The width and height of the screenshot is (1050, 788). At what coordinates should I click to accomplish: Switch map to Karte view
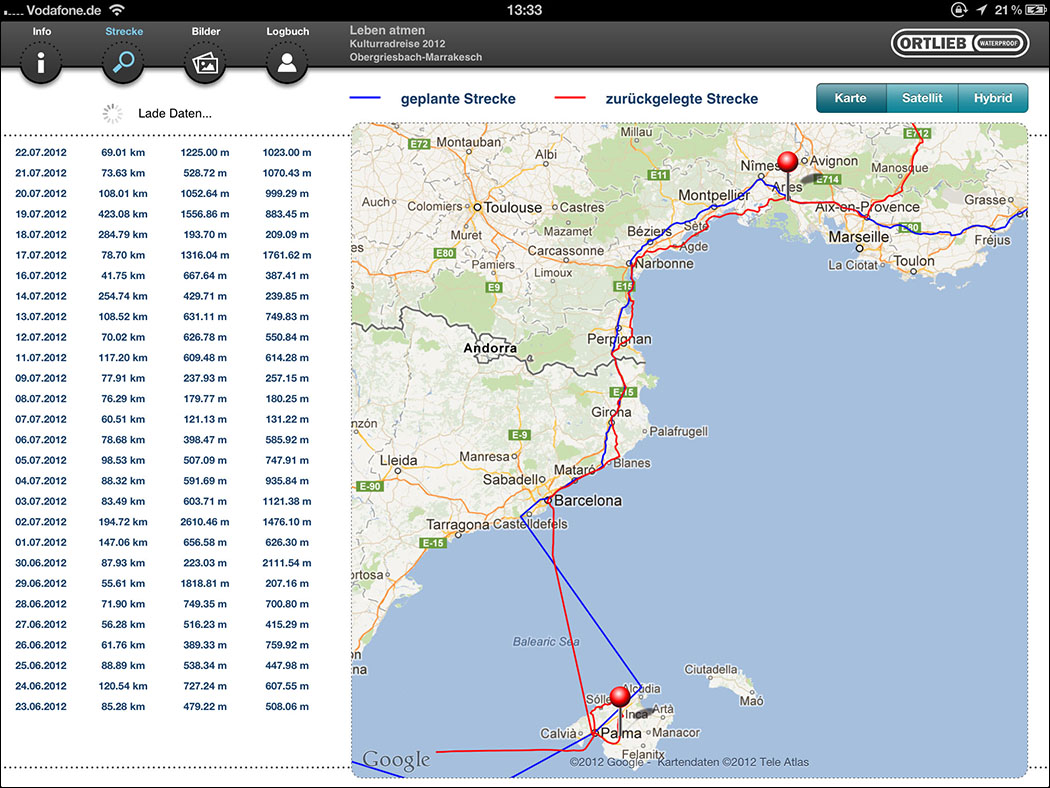click(x=851, y=98)
